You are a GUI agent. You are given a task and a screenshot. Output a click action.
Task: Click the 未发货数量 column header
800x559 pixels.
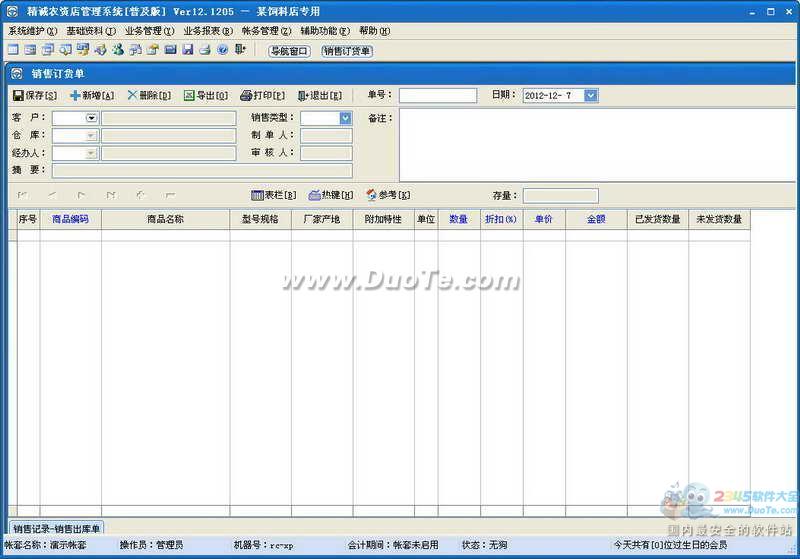[719, 219]
